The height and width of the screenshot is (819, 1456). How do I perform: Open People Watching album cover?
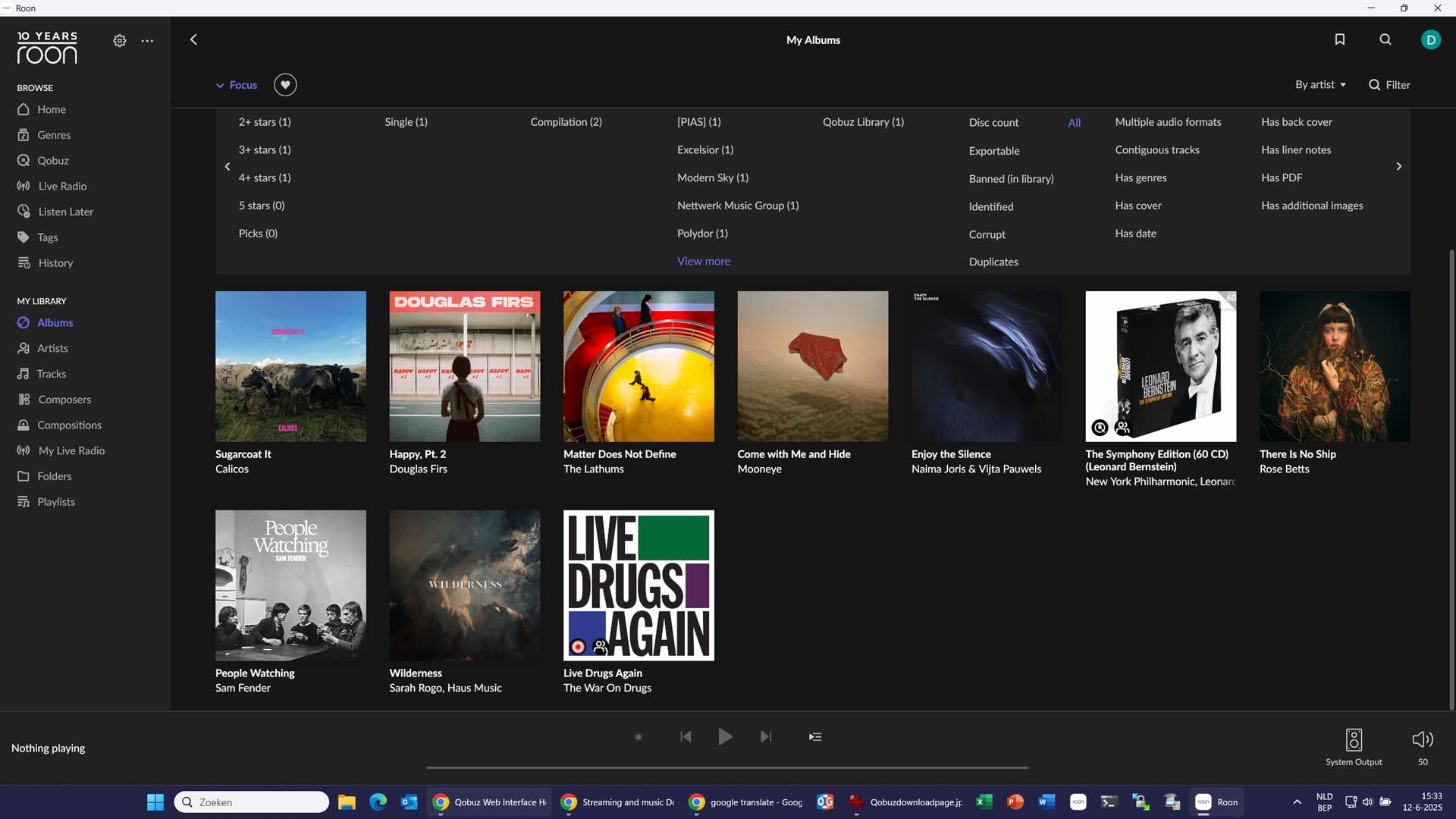click(x=290, y=585)
